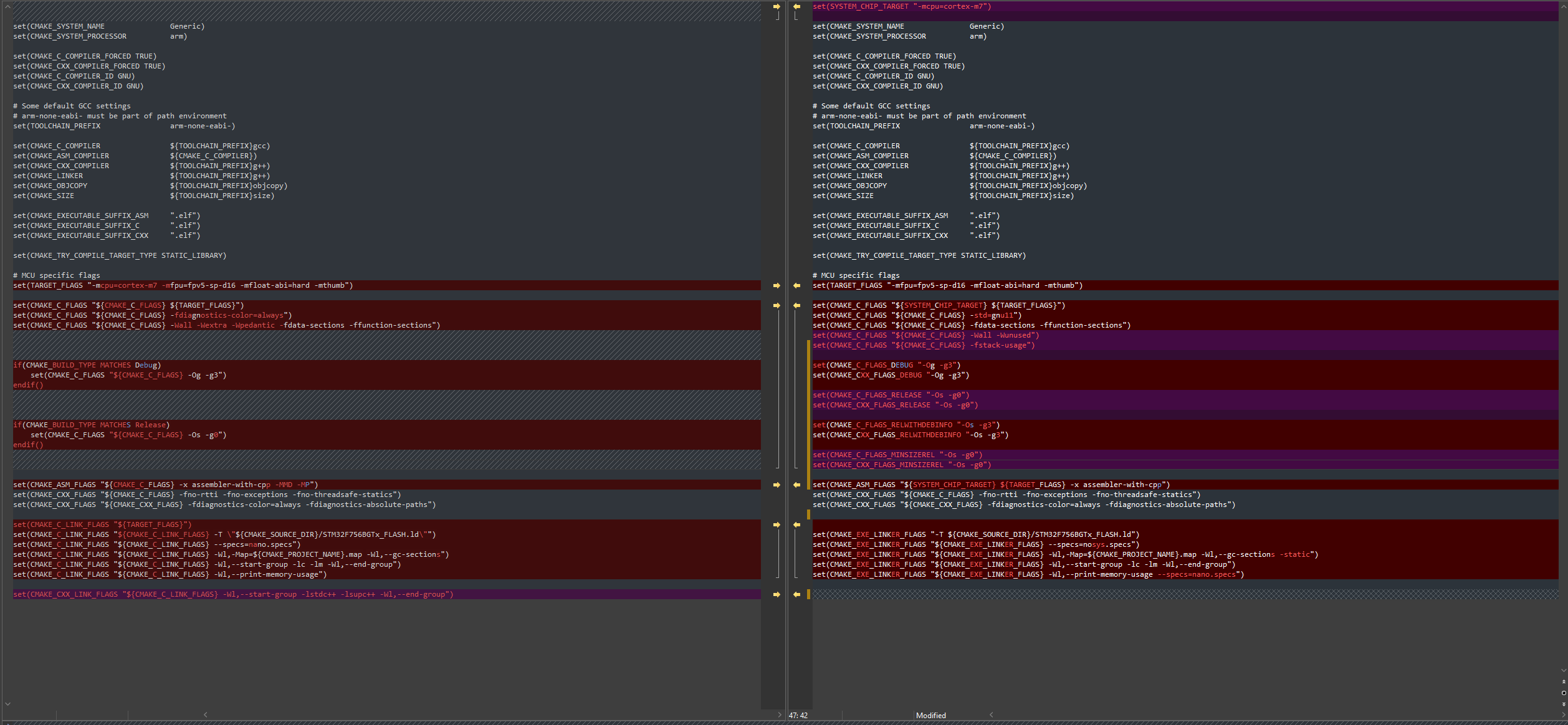Viewport: 1568px width, 725px height.
Task: Push the CMAKE_ASM_FLAGS chunk rightward
Action: (777, 485)
